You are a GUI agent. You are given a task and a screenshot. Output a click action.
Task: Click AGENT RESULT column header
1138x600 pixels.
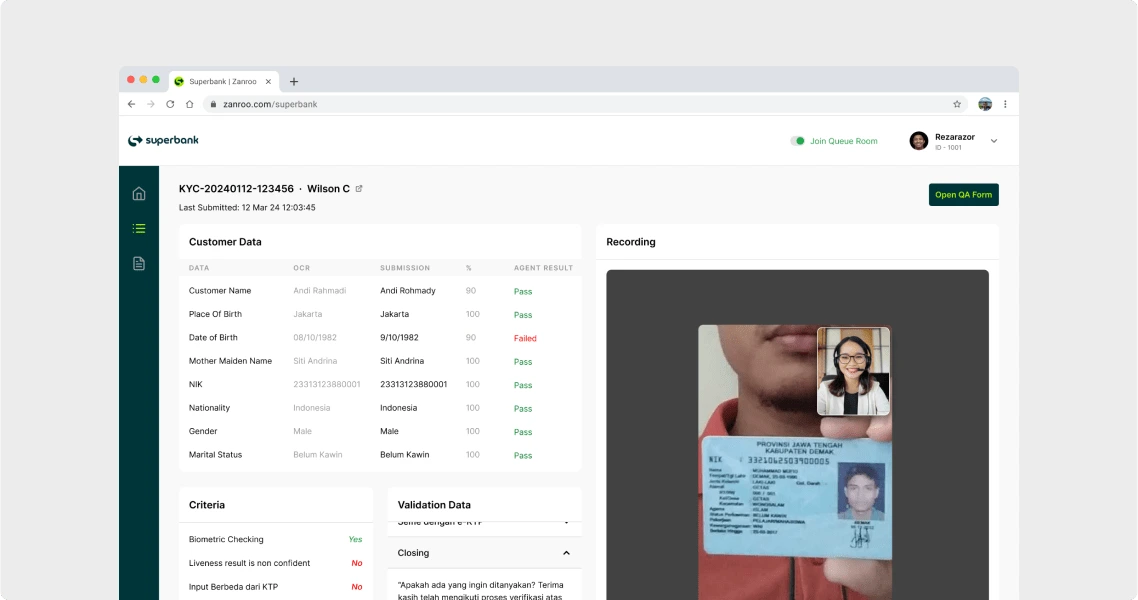coord(544,268)
